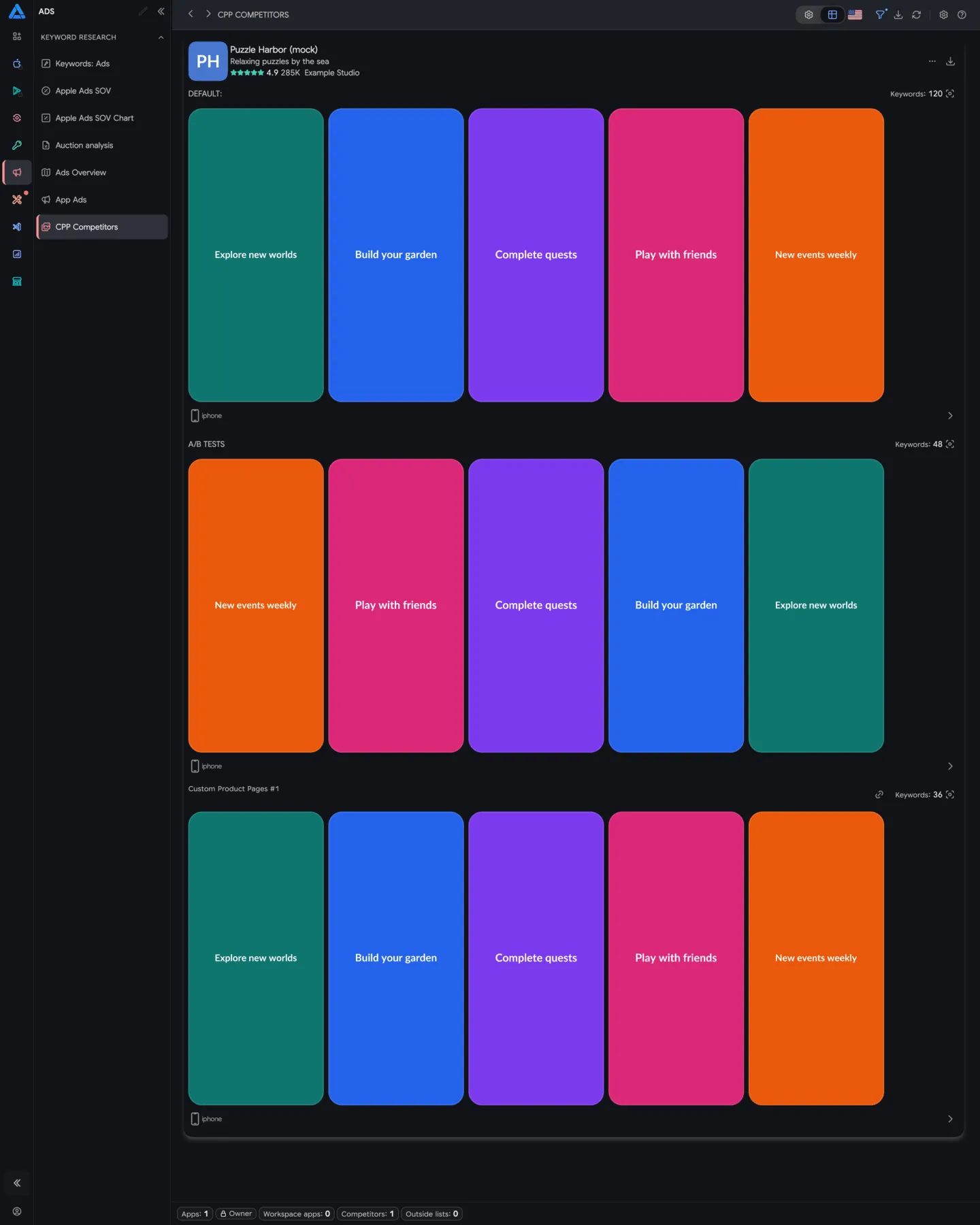This screenshot has width=980, height=1225.
Task: Open the App Ads menu item
Action: click(102, 199)
